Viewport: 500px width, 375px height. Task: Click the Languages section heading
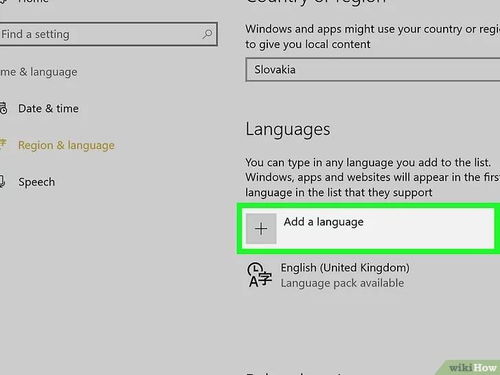coord(288,129)
